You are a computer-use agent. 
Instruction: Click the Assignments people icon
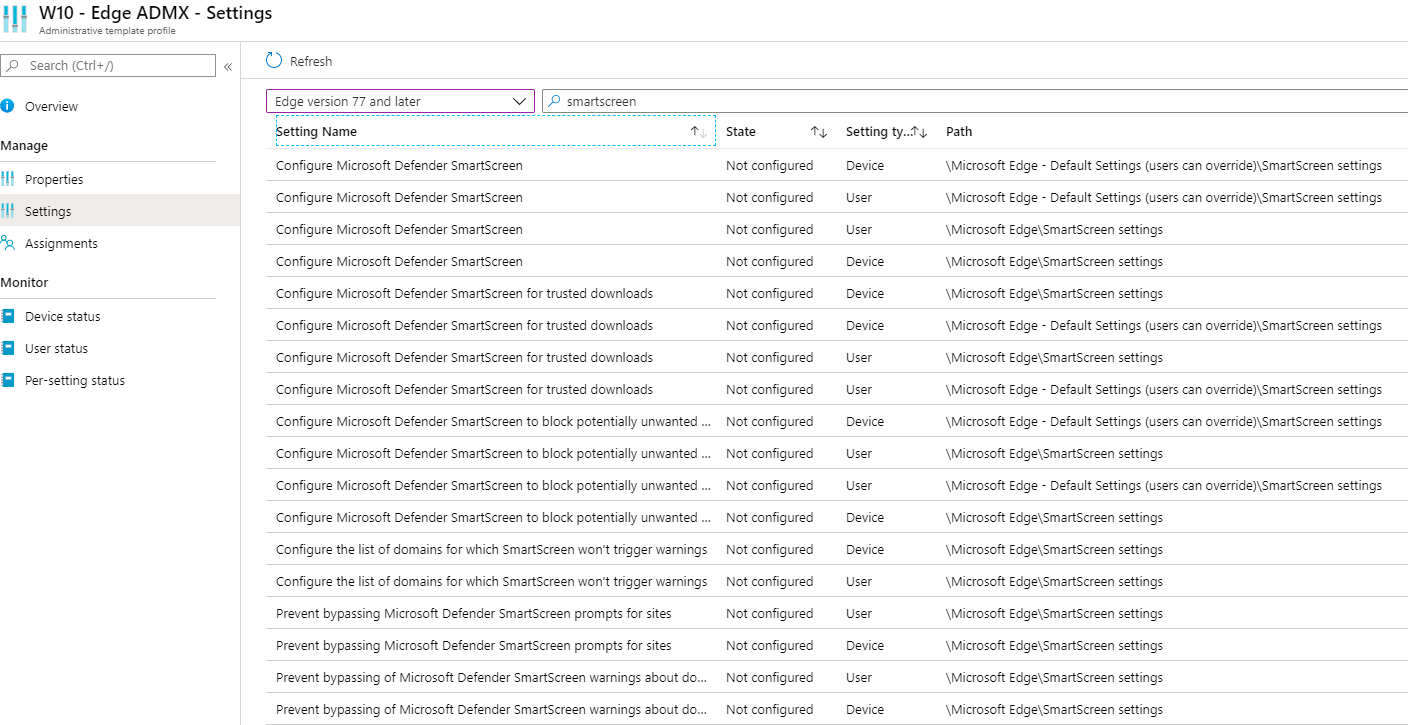[8, 243]
